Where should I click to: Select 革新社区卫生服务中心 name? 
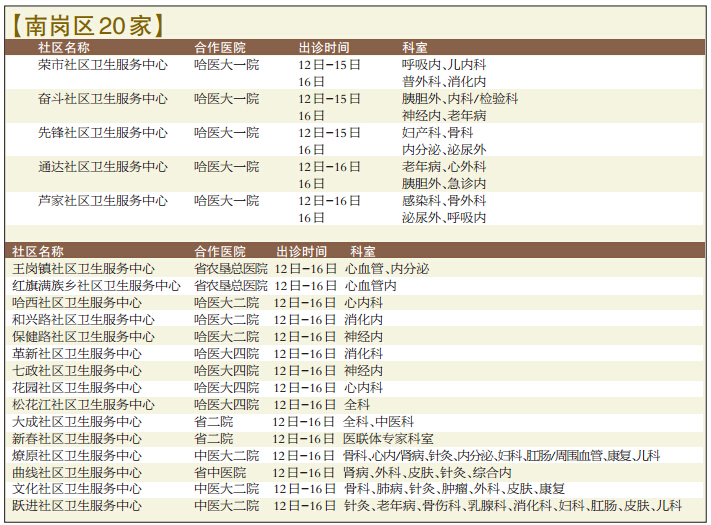pos(77,354)
